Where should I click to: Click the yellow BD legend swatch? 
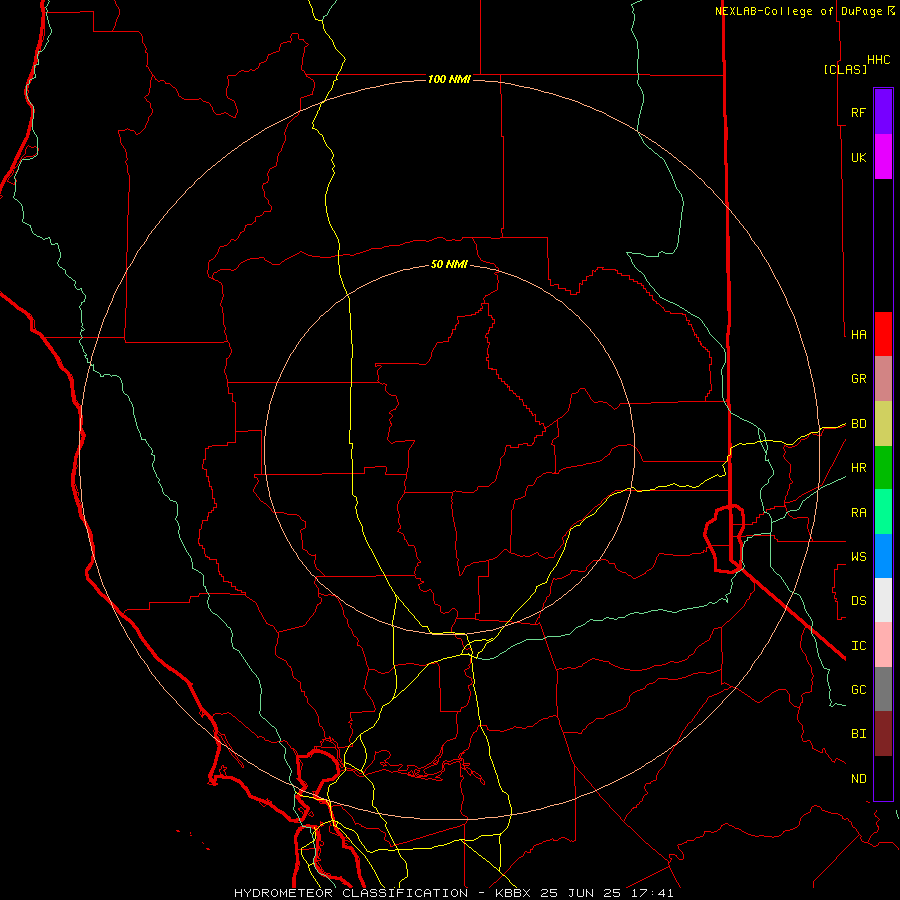pyautogui.click(x=883, y=424)
